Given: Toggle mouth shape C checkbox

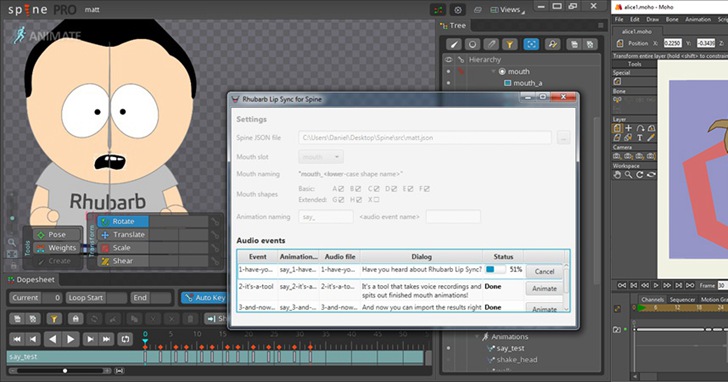Looking at the screenshot, I should click(377, 189).
